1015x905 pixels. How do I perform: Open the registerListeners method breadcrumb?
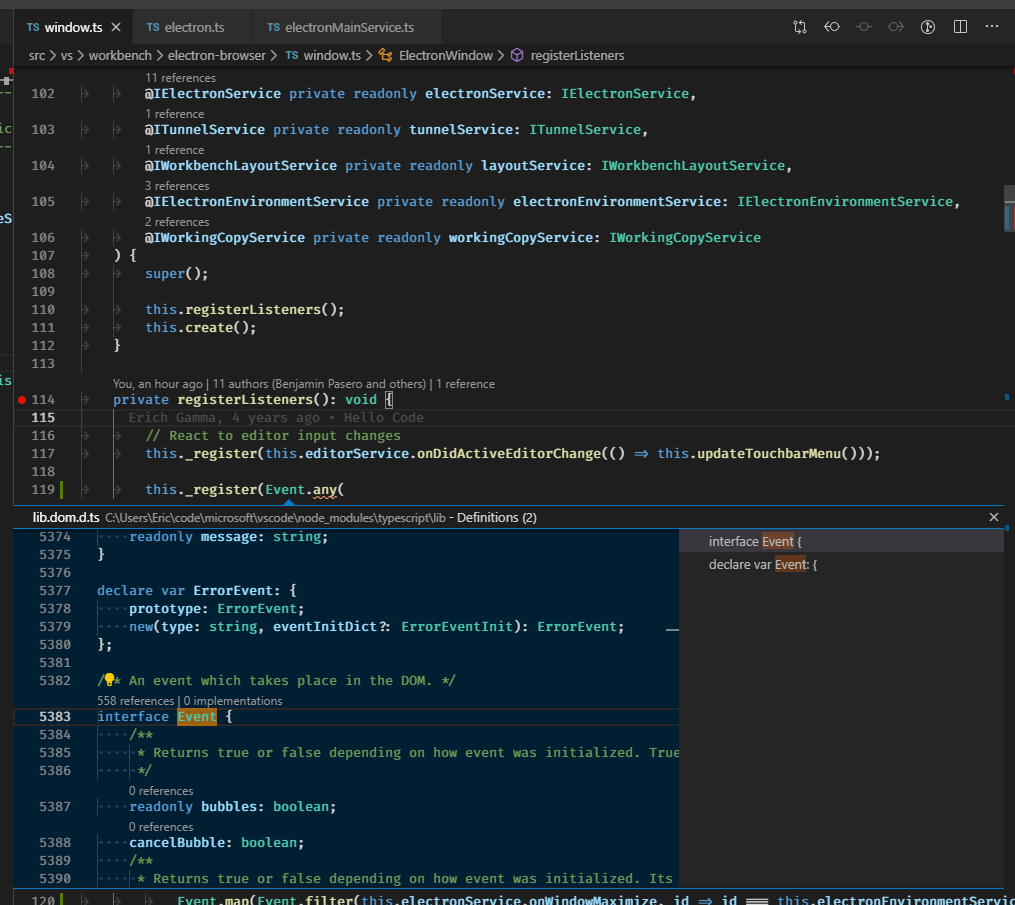pyautogui.click(x=568, y=56)
